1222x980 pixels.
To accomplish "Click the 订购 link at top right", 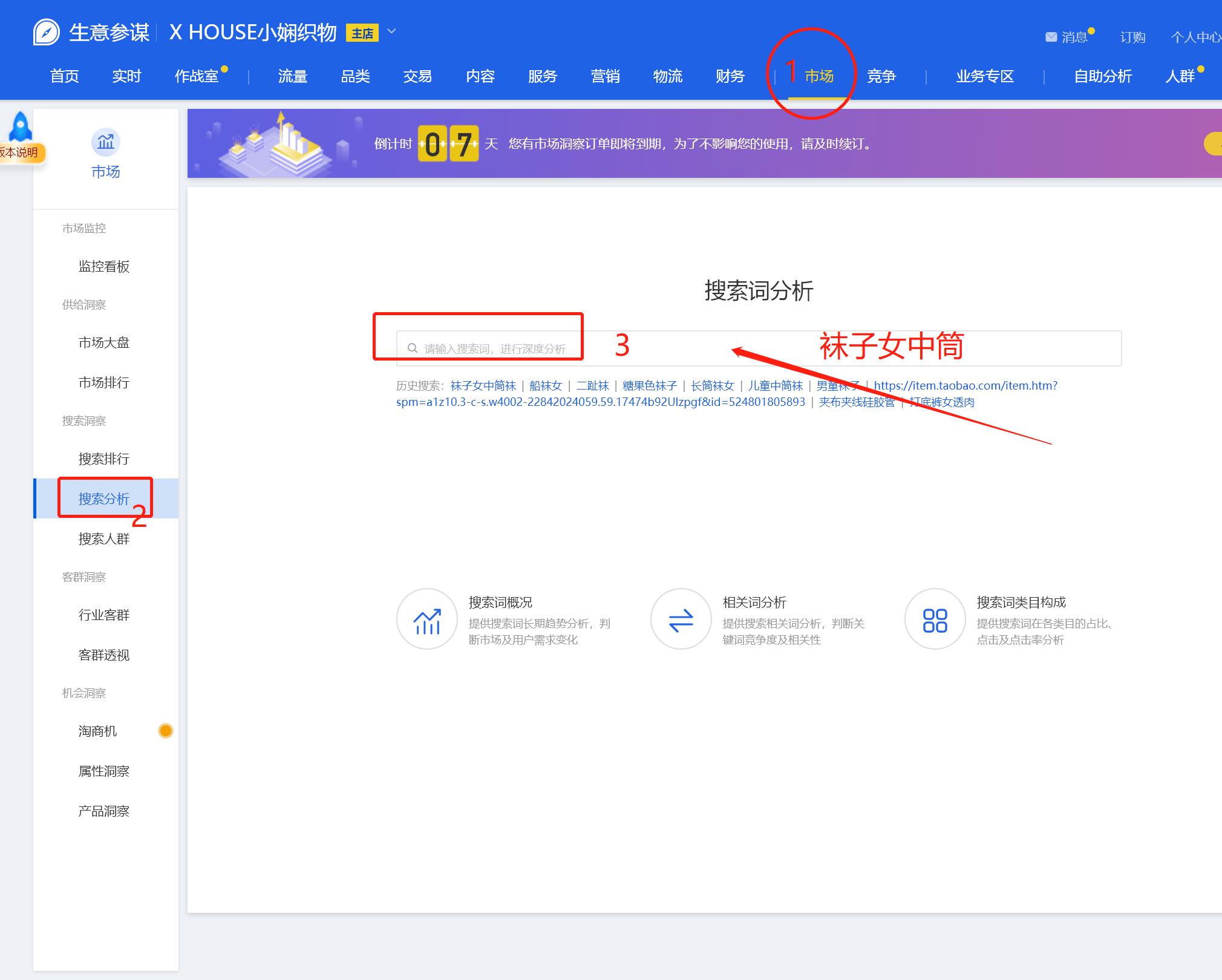I will point(1131,38).
